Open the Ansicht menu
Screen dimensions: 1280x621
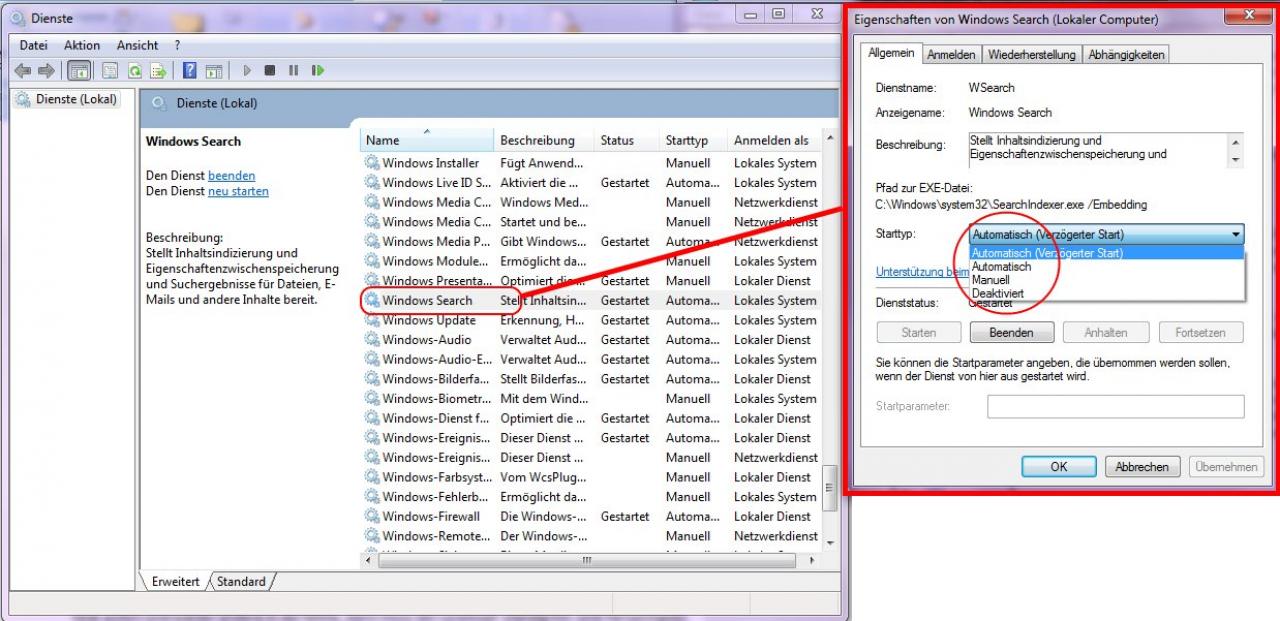[x=137, y=45]
